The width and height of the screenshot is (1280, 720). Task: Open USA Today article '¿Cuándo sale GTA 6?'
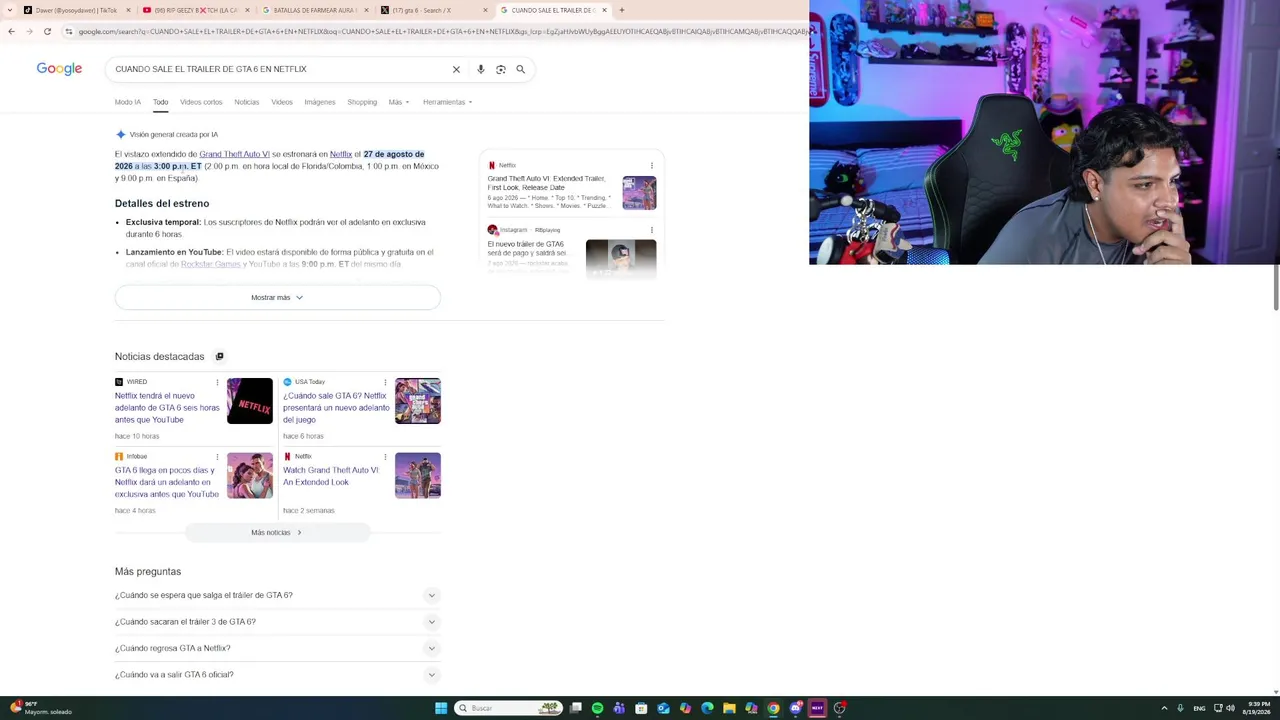click(x=336, y=407)
